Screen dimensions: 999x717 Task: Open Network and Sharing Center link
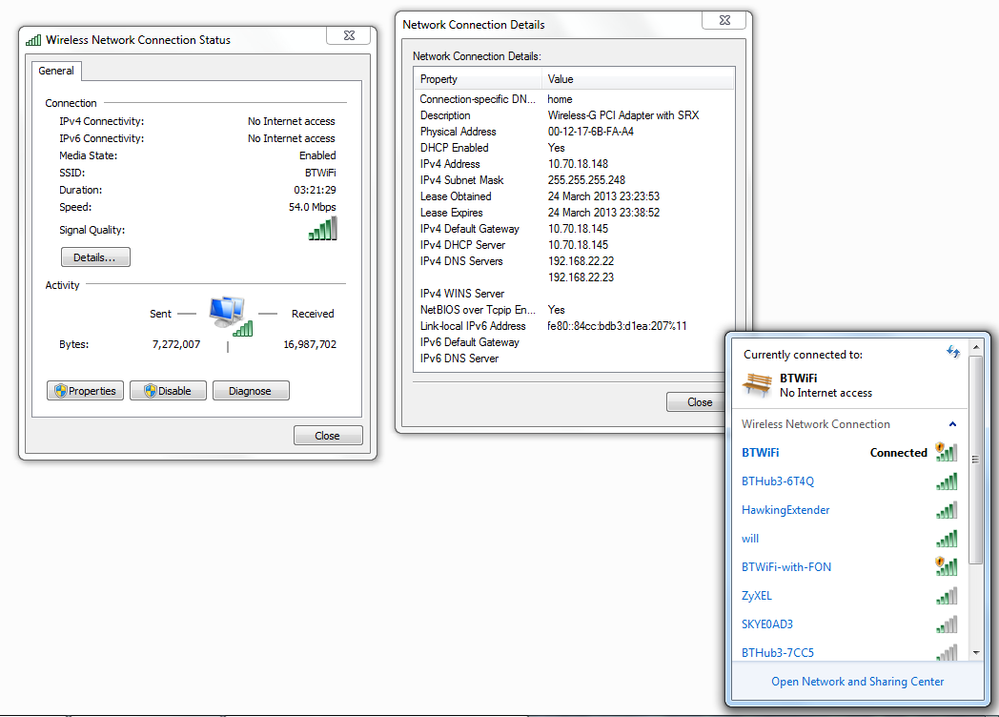pyautogui.click(x=858, y=681)
